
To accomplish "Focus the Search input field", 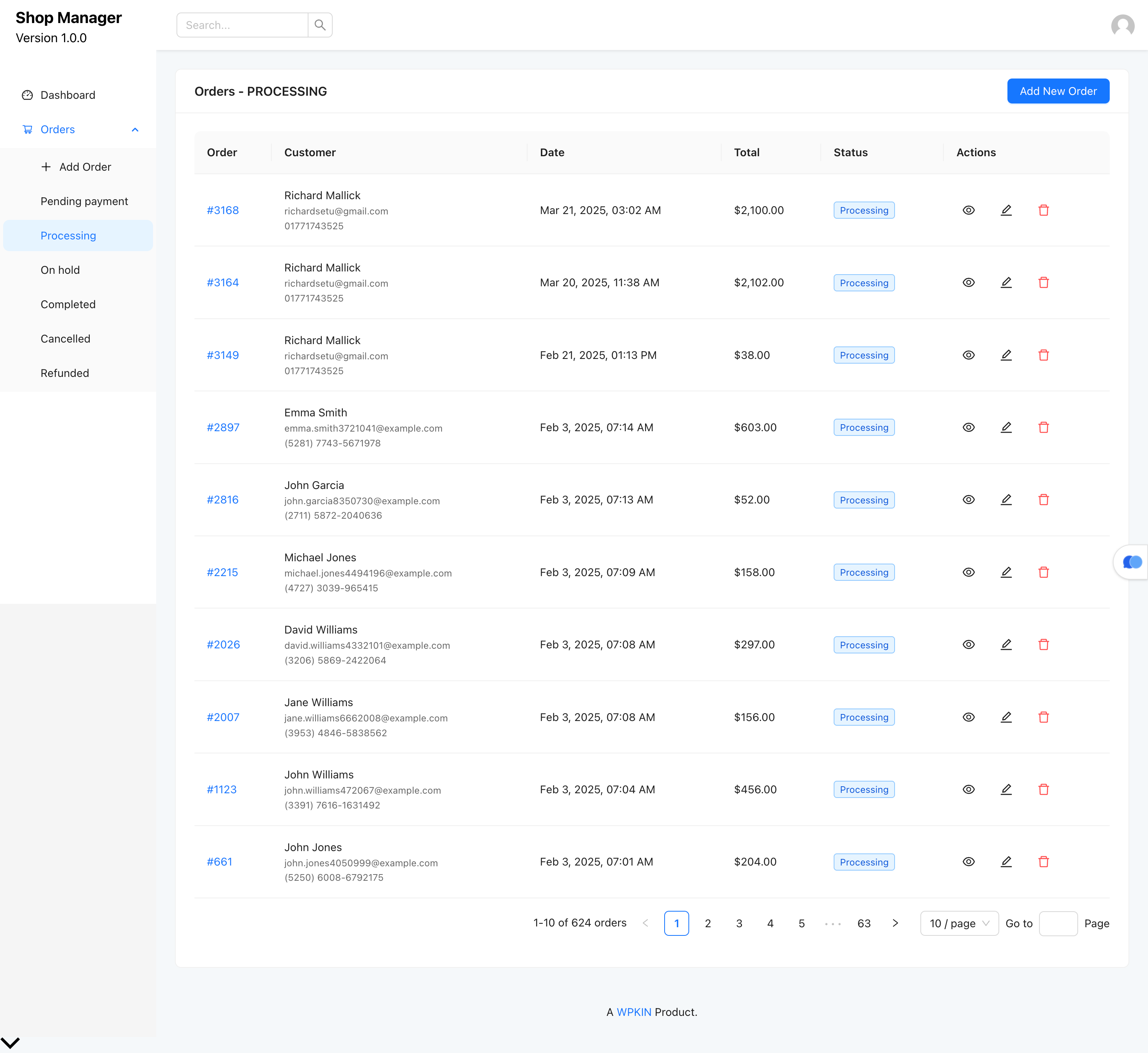I will tap(242, 25).
